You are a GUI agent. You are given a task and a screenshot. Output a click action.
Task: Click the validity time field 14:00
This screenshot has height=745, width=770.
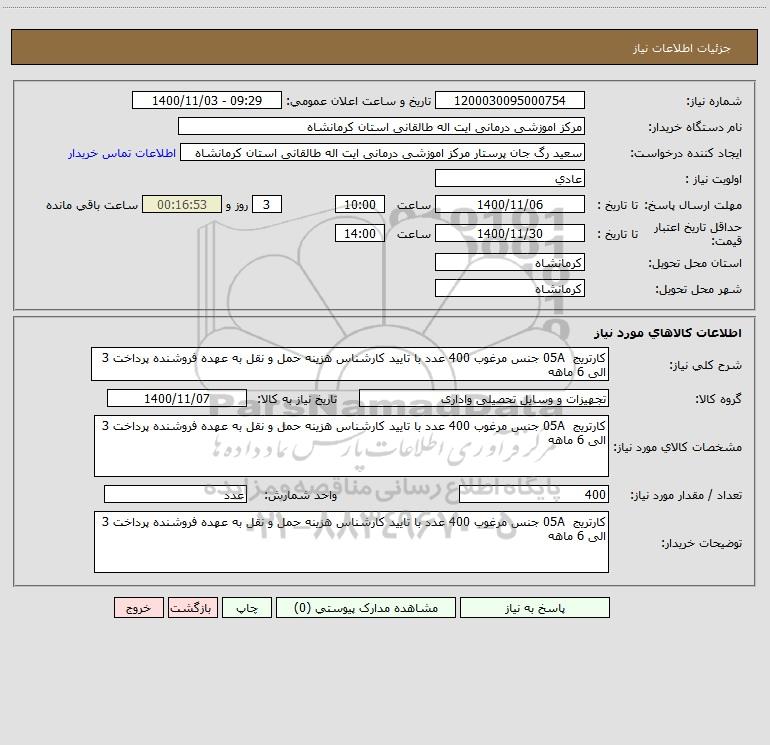click(x=359, y=233)
